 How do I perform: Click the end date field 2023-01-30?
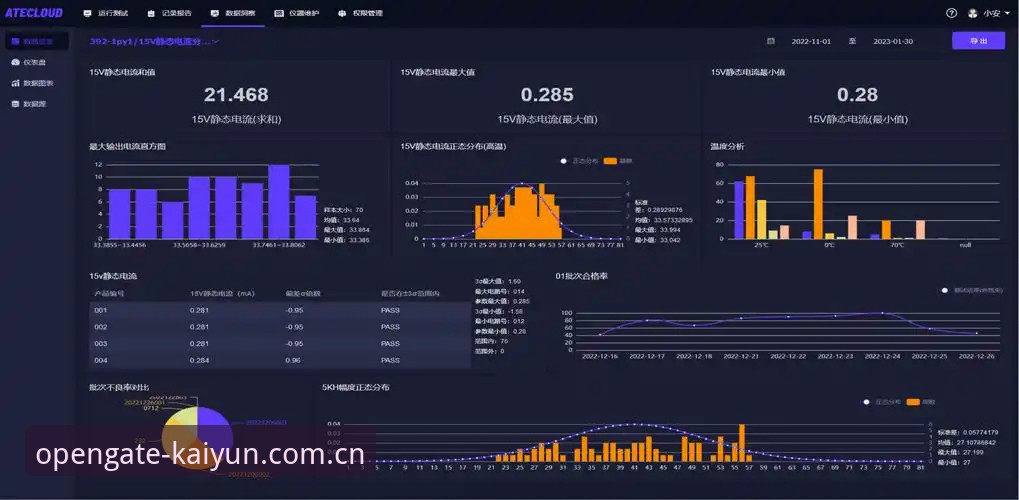pyautogui.click(x=893, y=41)
